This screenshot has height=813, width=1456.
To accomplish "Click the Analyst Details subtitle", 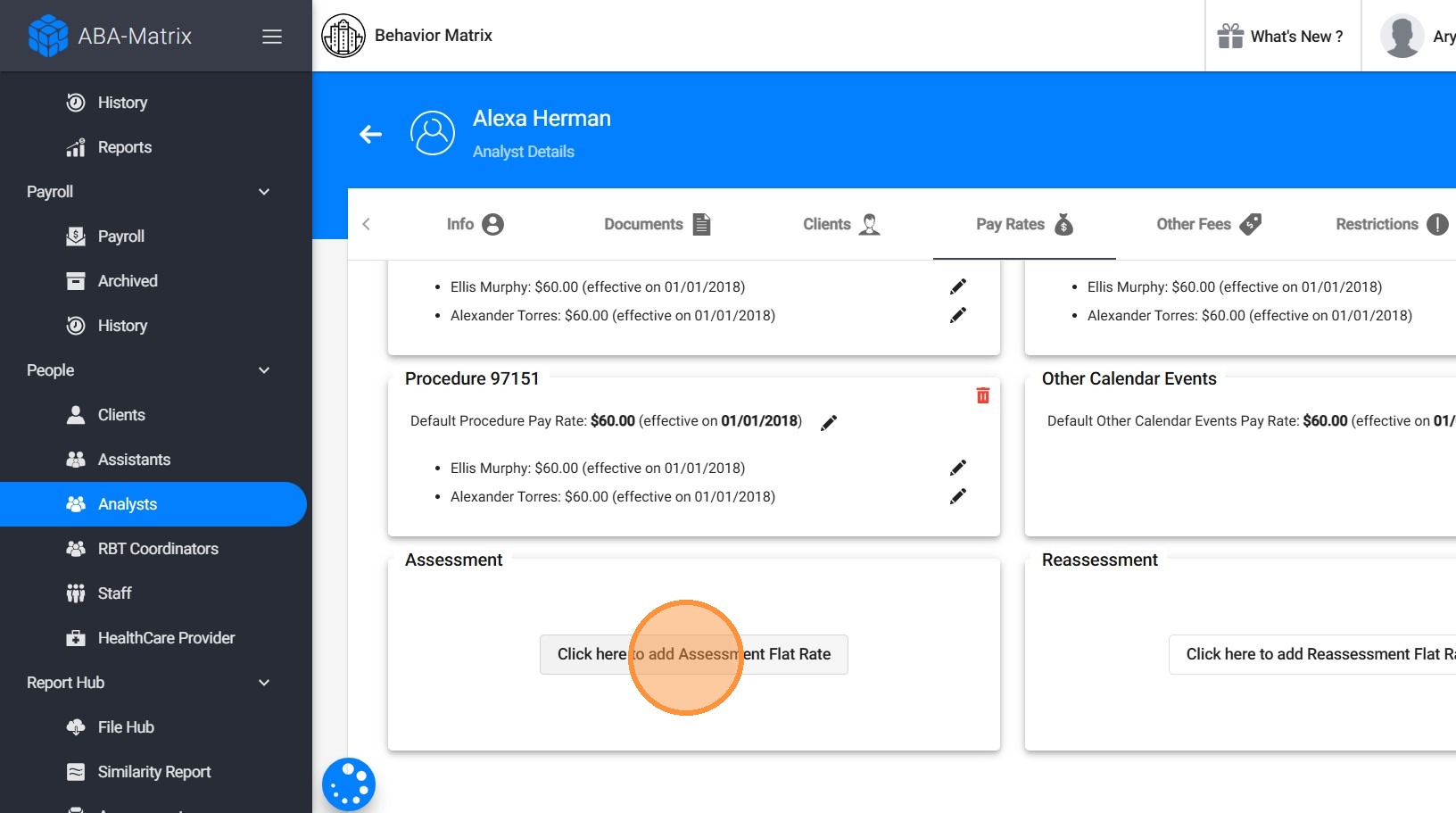I will [x=524, y=152].
